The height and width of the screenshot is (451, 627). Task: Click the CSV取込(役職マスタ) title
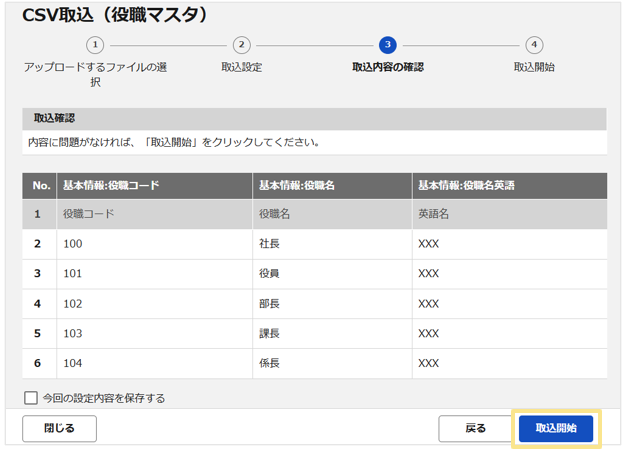tap(115, 15)
